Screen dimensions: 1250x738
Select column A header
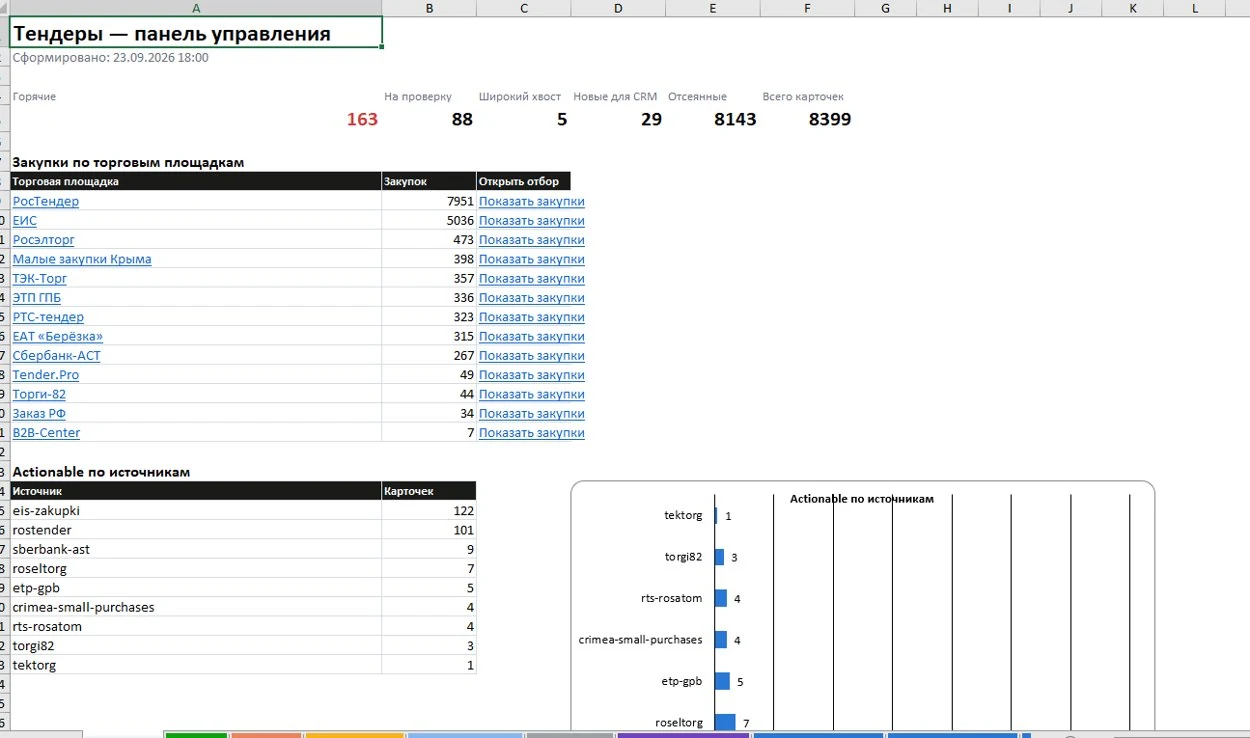point(196,8)
